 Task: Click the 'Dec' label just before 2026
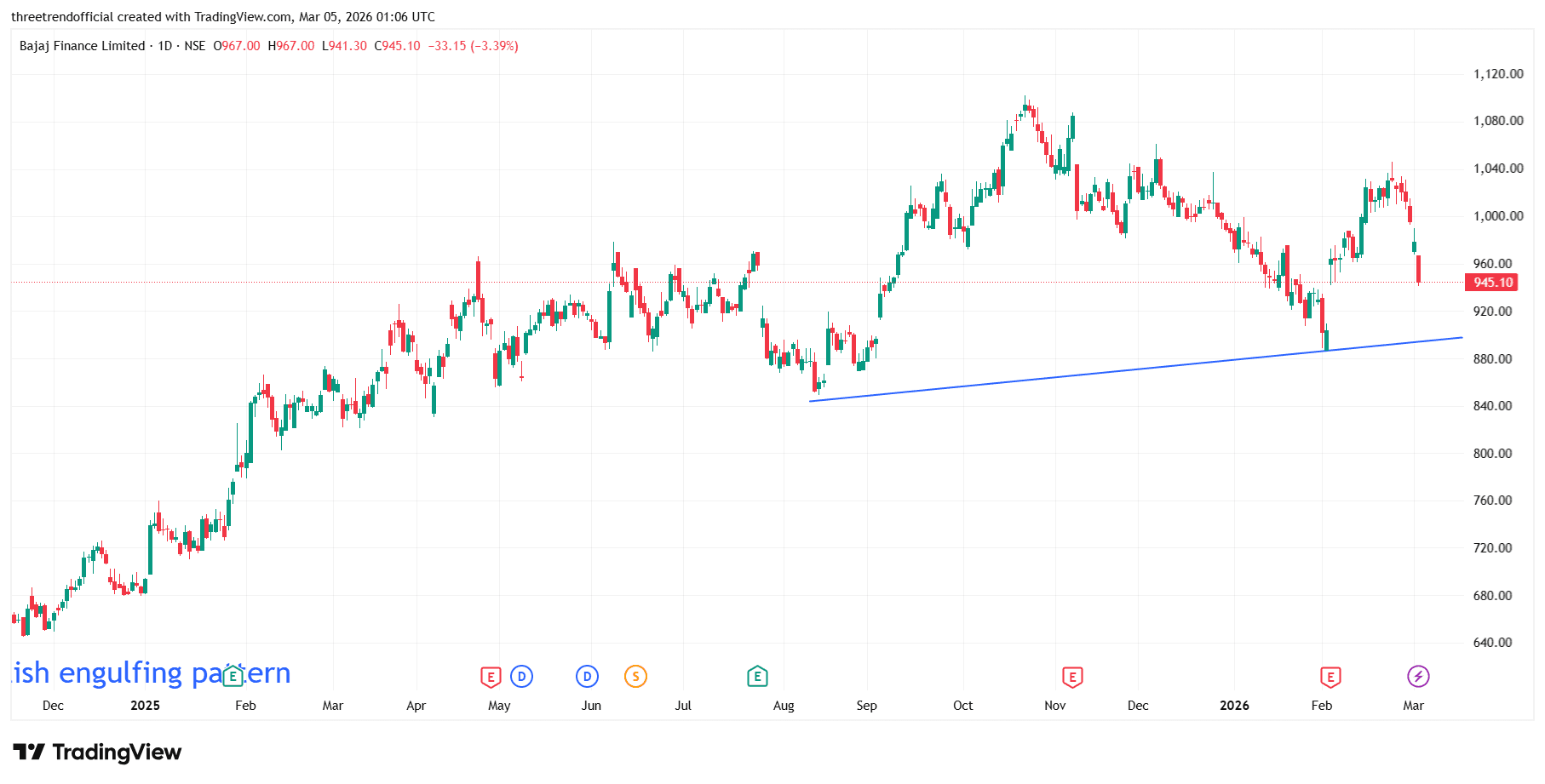click(x=1138, y=706)
